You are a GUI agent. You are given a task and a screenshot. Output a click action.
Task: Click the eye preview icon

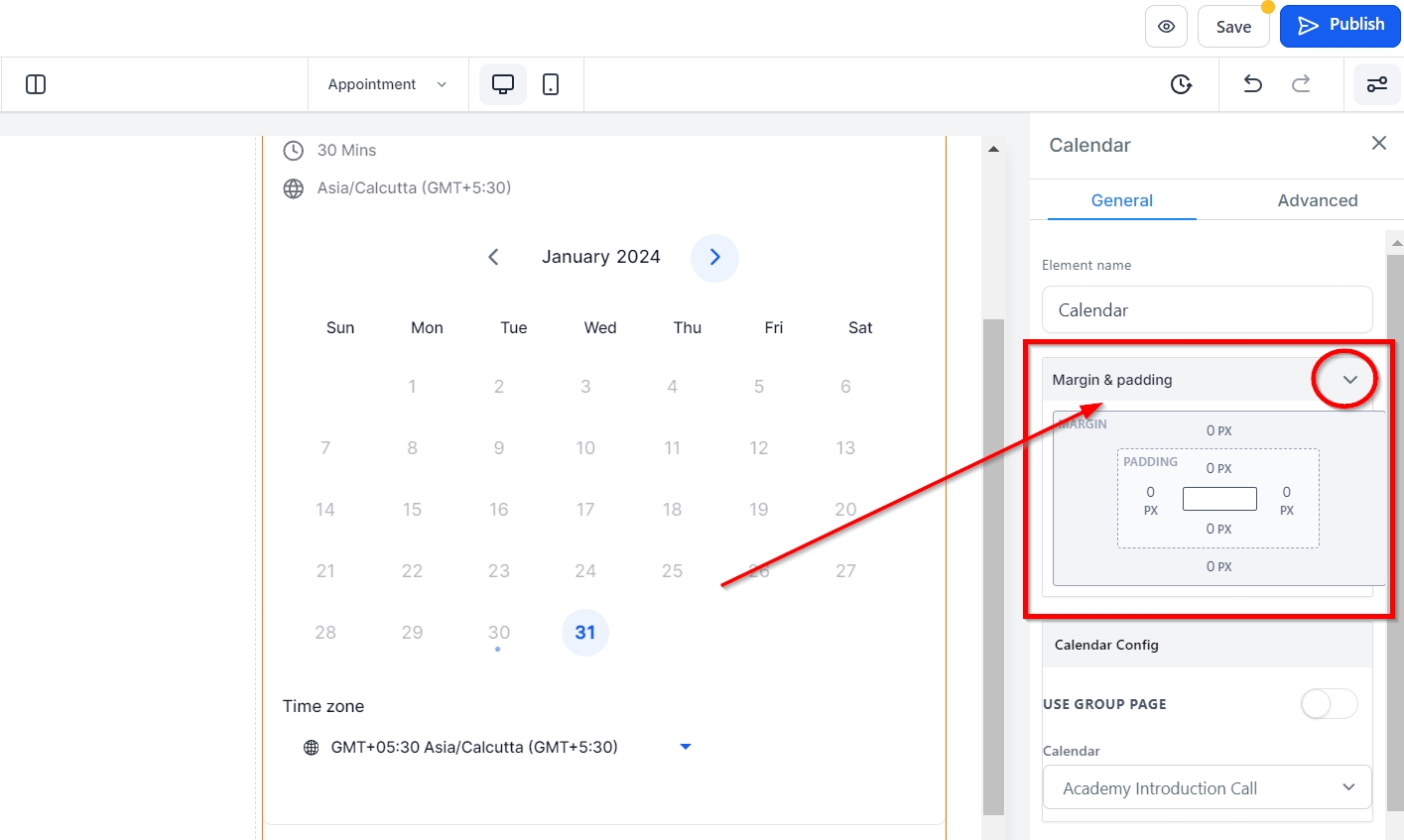point(1166,27)
